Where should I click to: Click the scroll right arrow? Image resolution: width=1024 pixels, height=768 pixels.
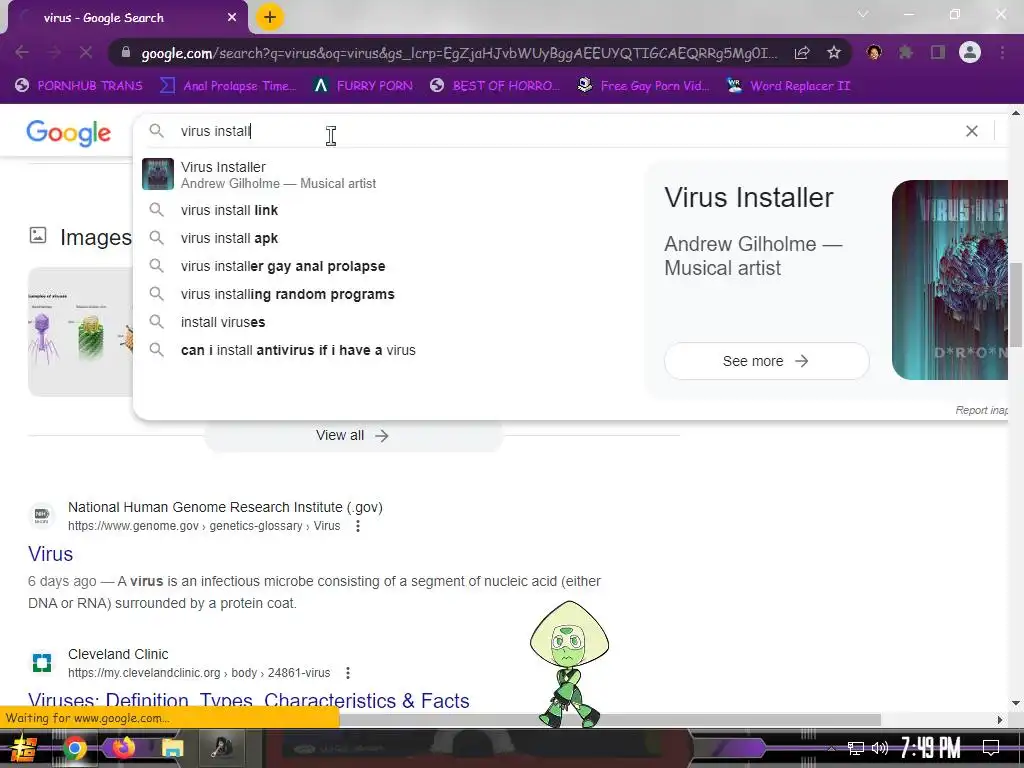tap(1000, 720)
